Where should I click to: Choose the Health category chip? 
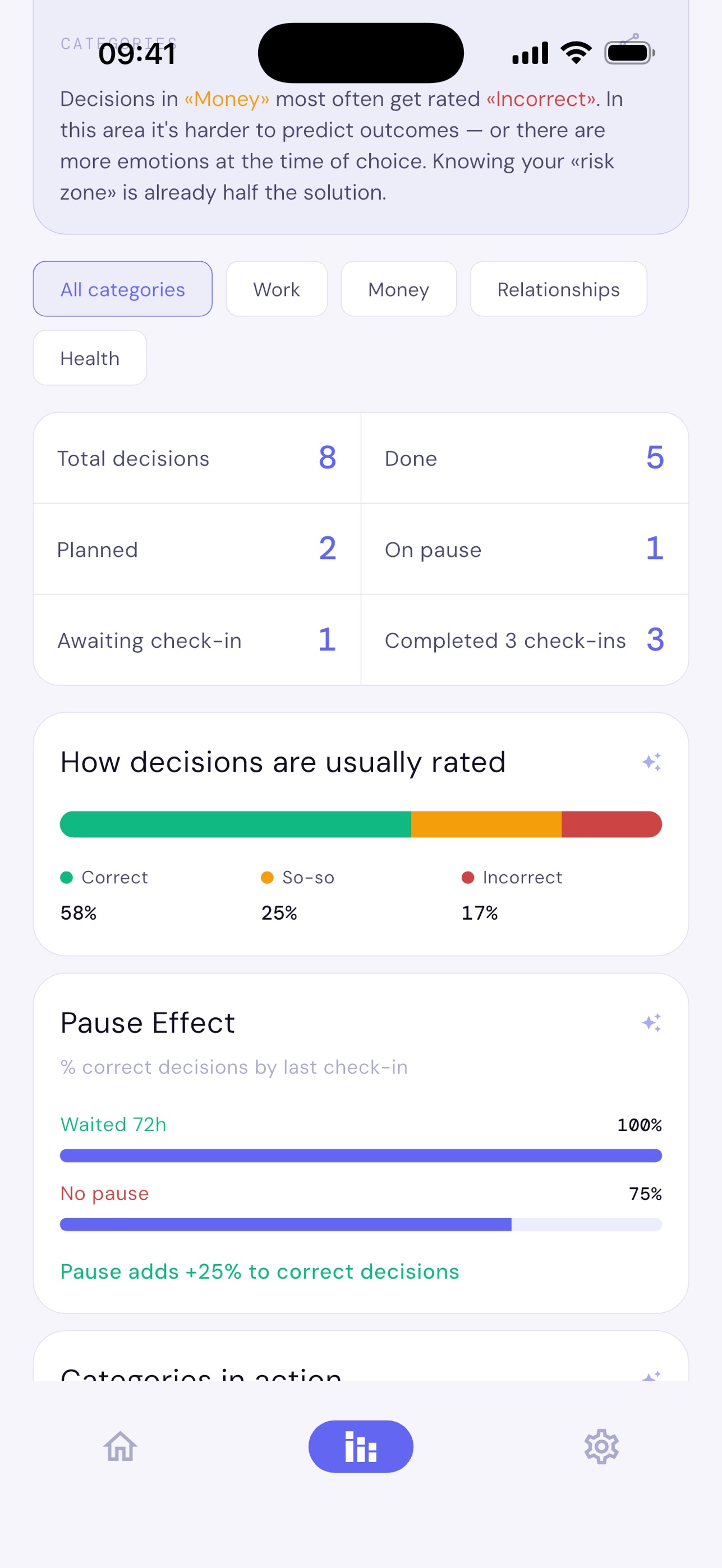(x=90, y=358)
